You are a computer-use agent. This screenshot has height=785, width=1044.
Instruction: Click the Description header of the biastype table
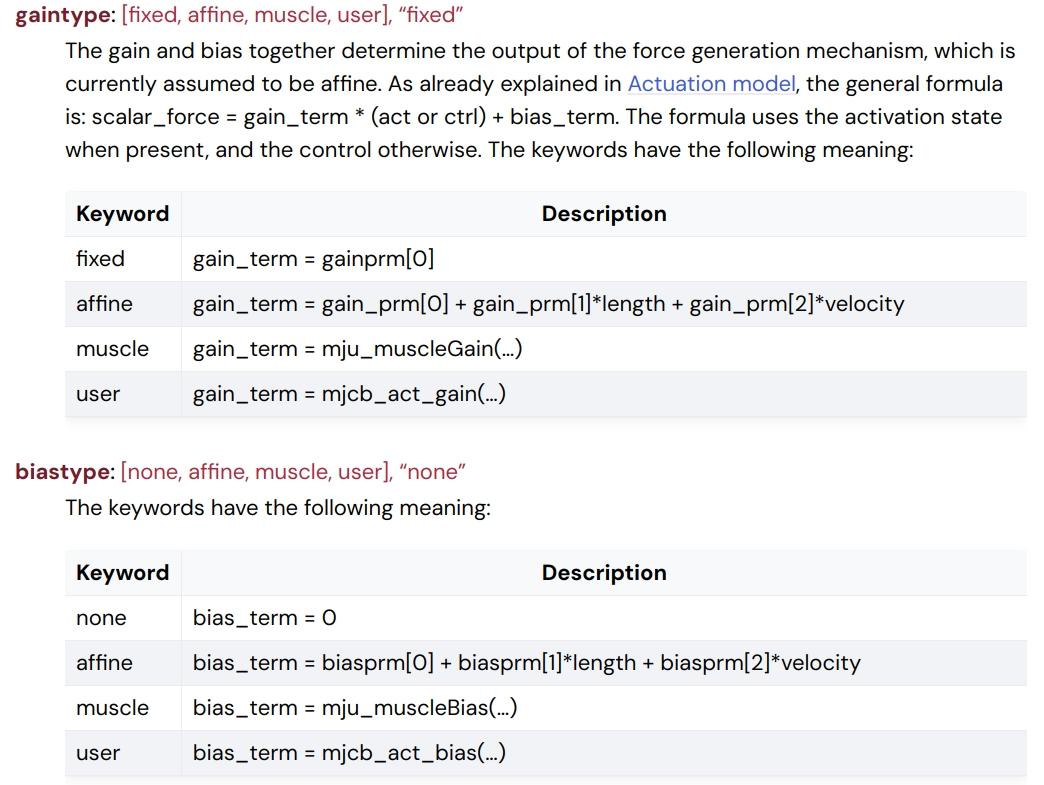click(x=604, y=573)
